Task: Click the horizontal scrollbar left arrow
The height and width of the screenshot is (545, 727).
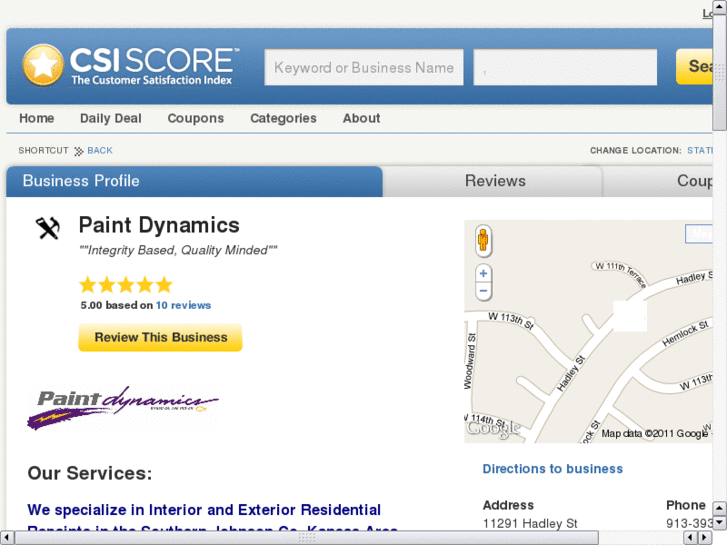Action: pos(6,538)
